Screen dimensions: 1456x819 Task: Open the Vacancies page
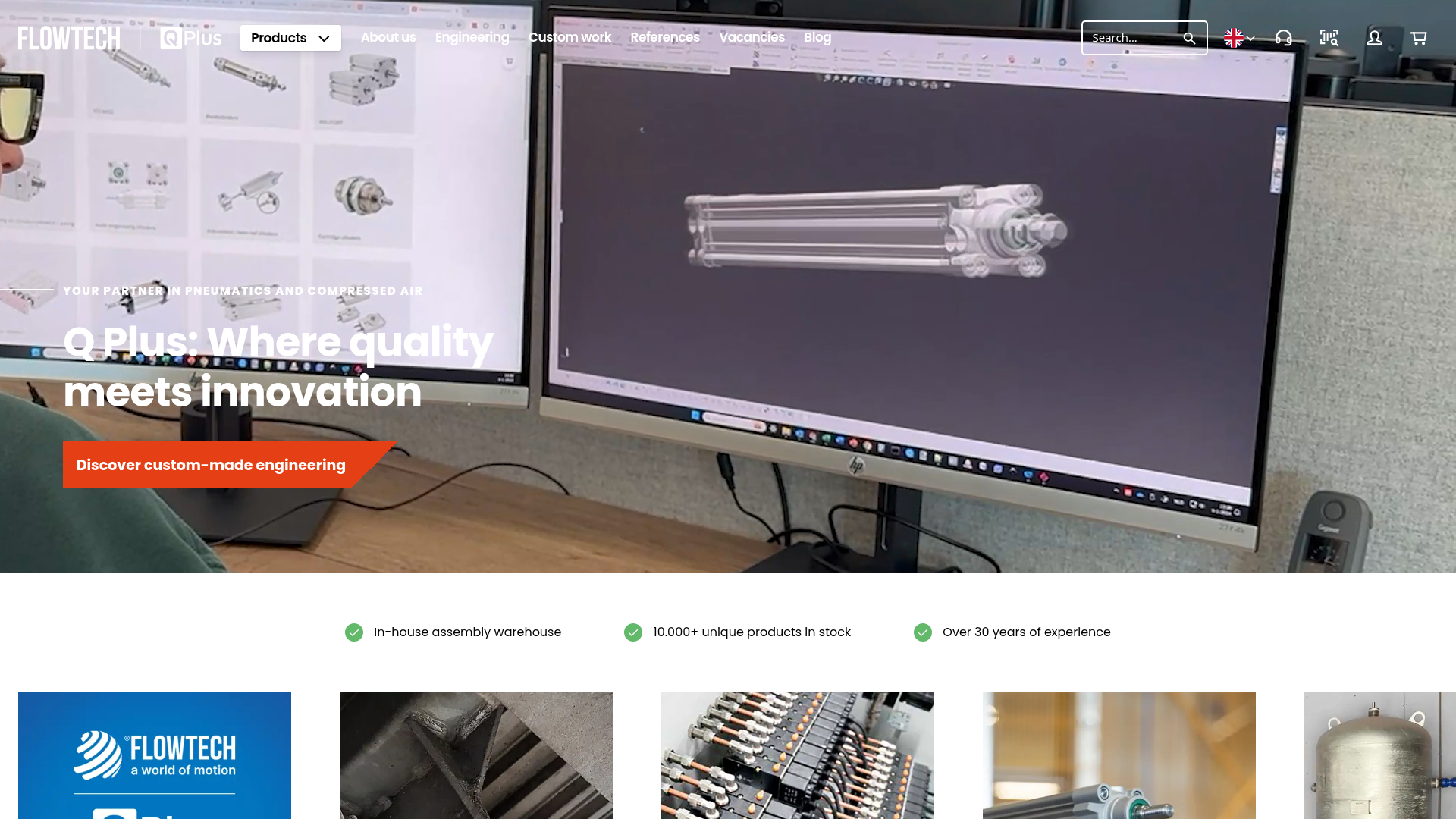coord(752,37)
